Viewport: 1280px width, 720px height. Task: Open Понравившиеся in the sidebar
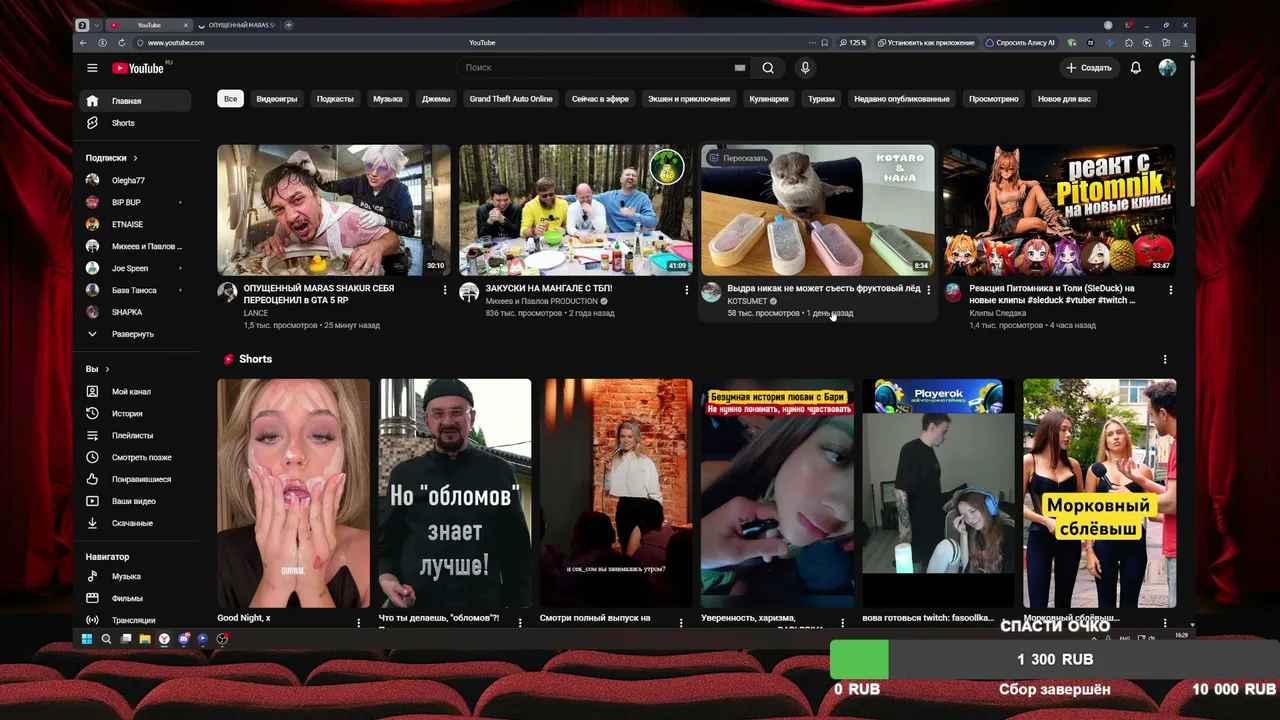coord(135,479)
